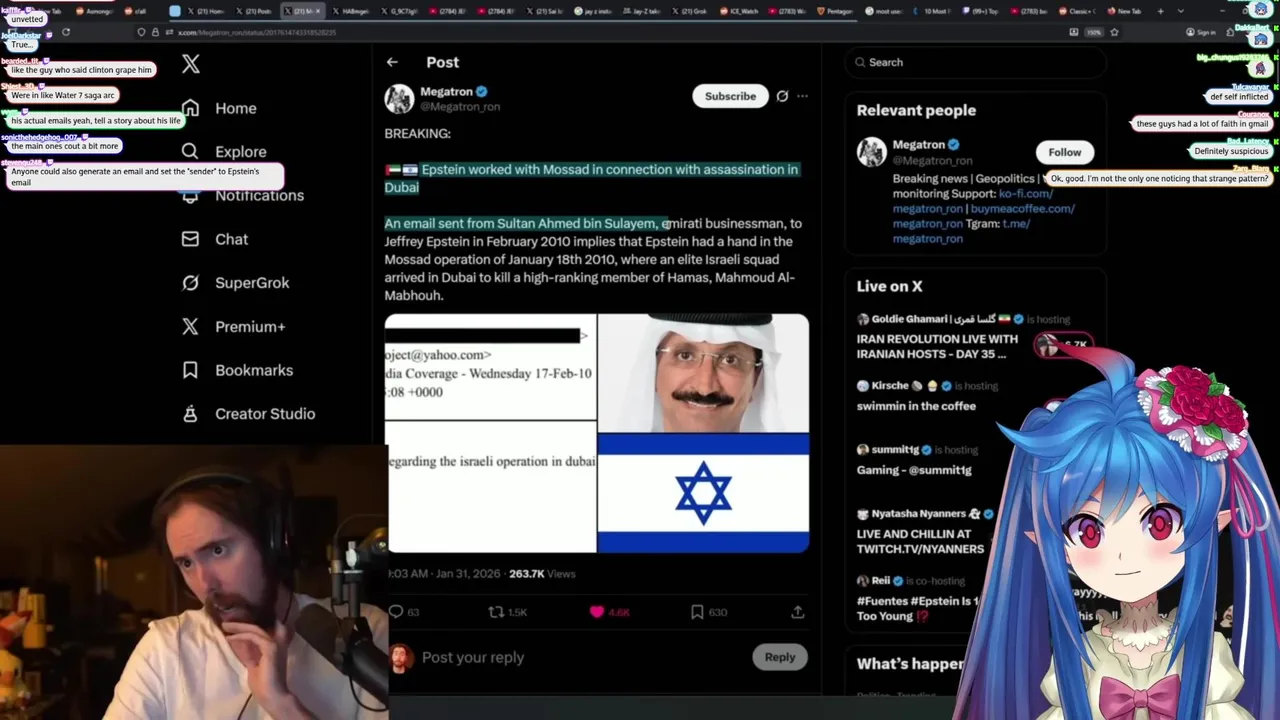
Task: Open Nyatasha Nyanners' live stream
Action: point(920,541)
